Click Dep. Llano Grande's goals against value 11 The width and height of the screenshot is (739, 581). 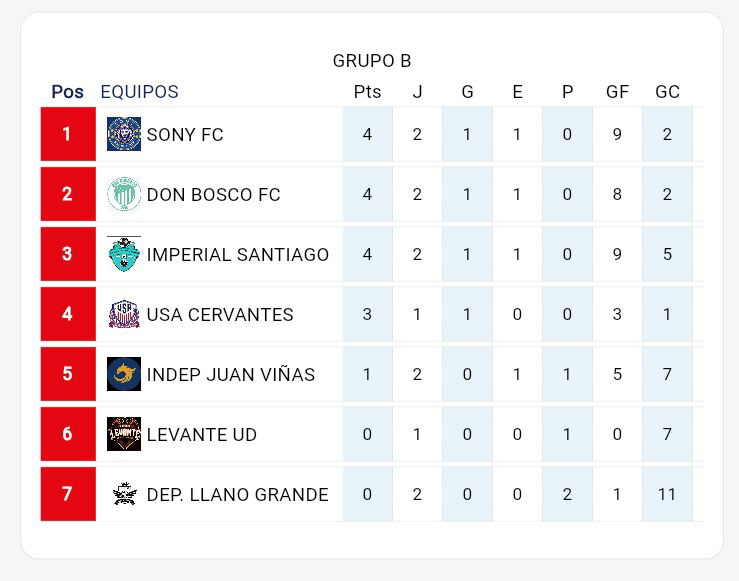click(667, 494)
